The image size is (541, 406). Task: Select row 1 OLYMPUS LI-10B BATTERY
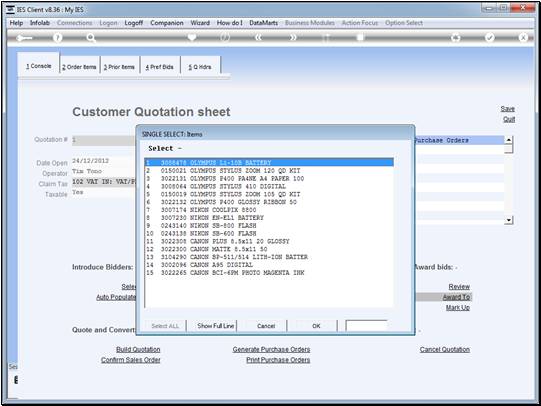click(269, 162)
